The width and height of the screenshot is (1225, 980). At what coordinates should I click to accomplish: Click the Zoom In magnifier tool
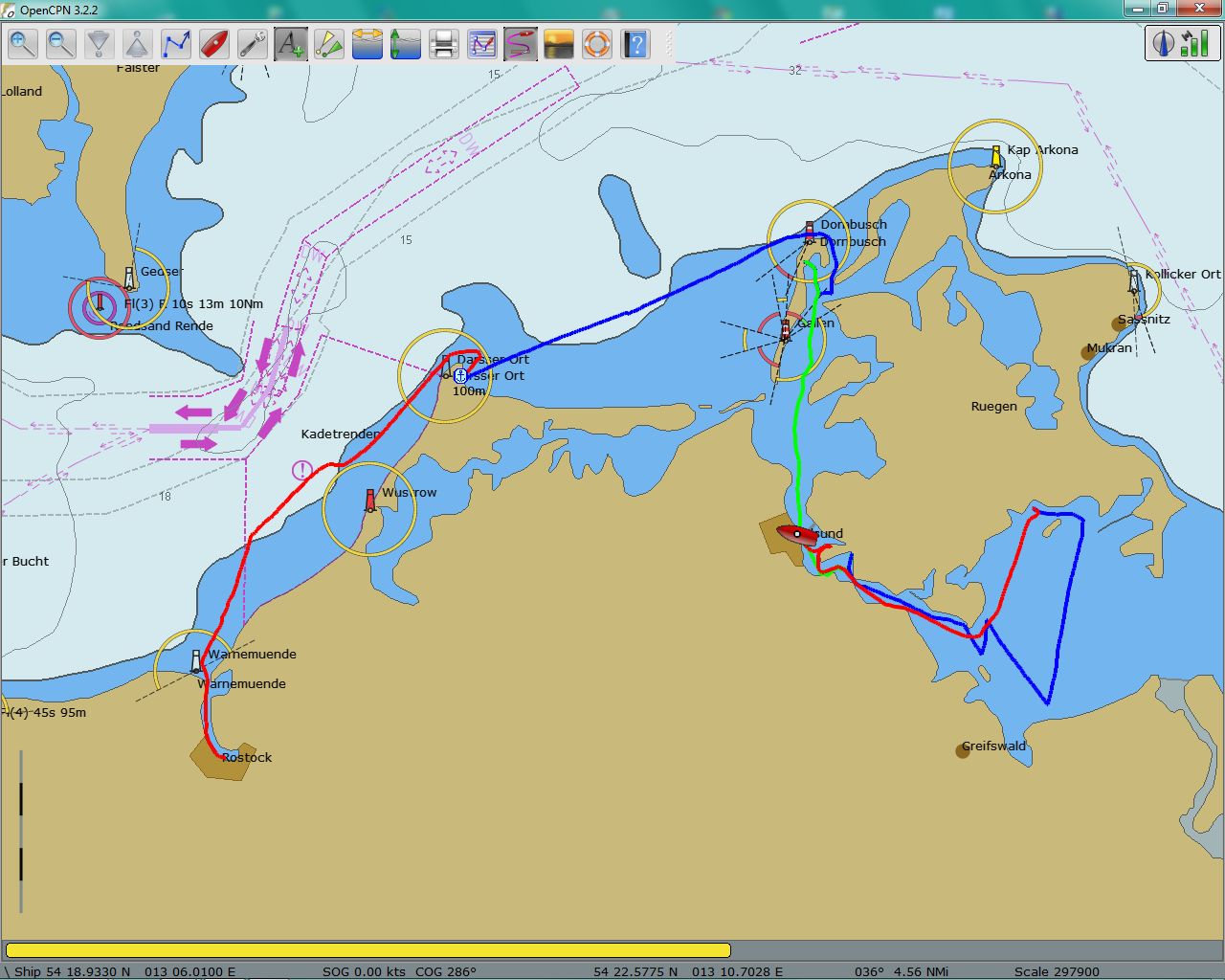(23, 44)
